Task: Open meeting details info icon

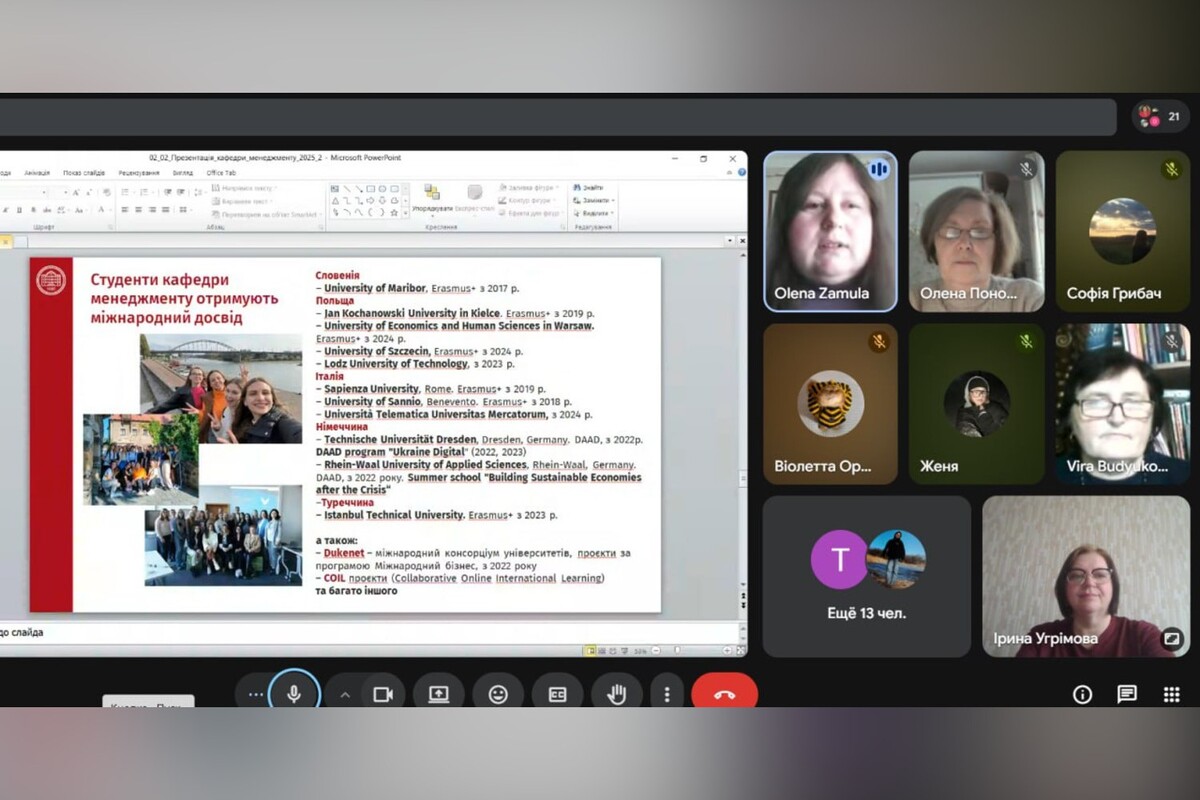Action: coord(1082,694)
